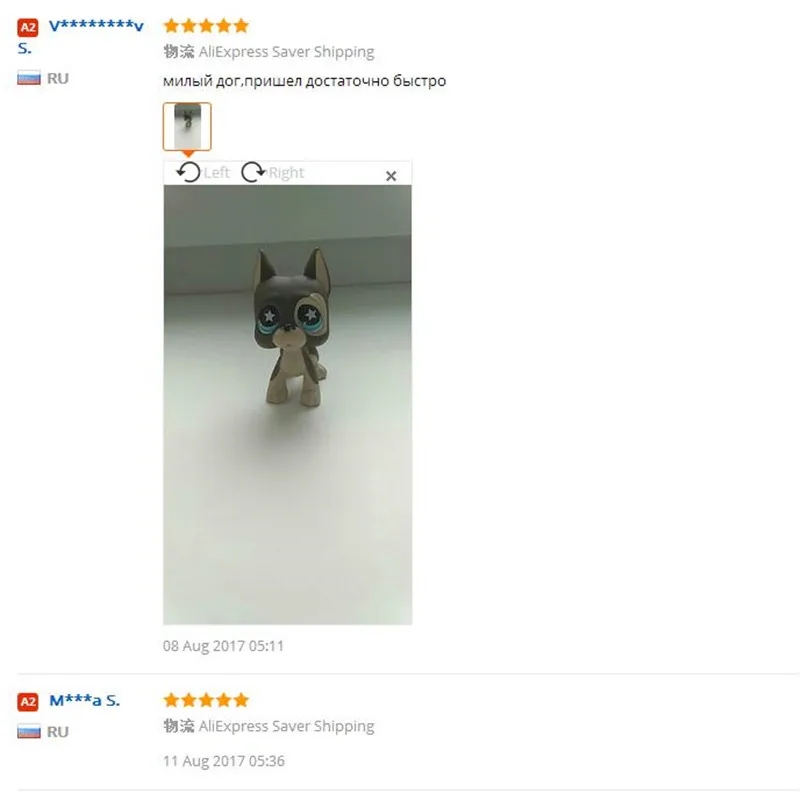
Task: Click the A2 badge beside V********v S.
Action: tap(28, 27)
